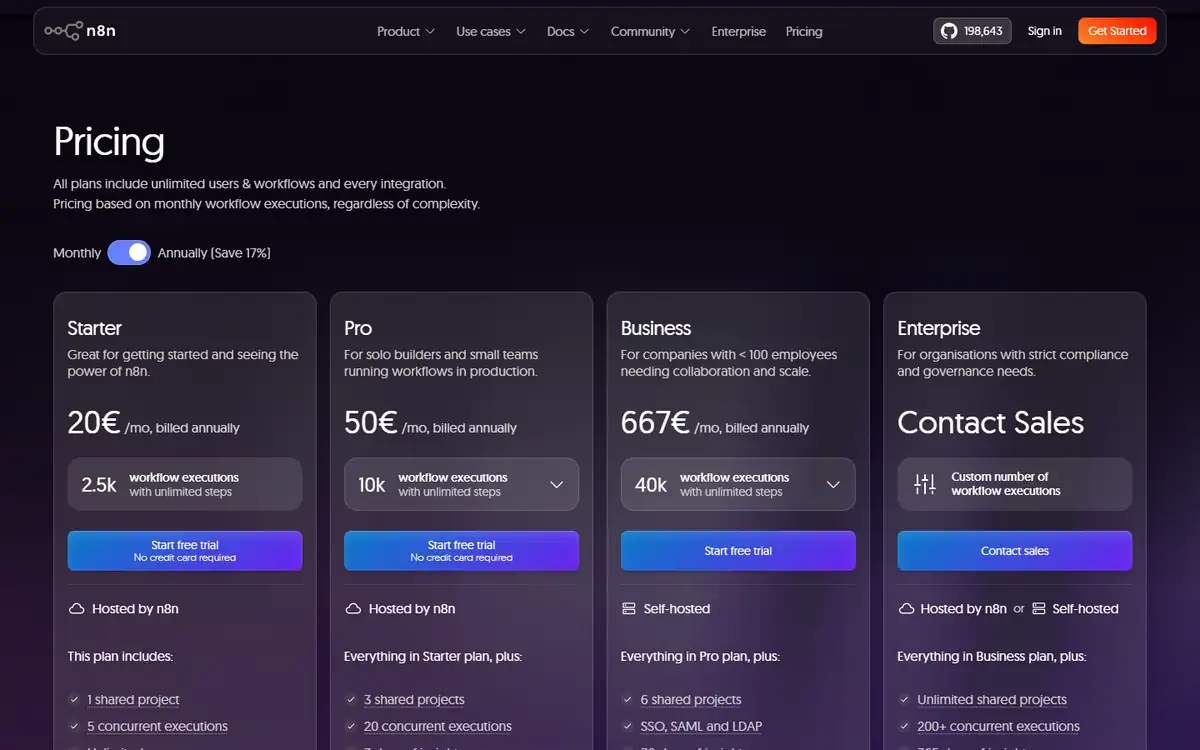The width and height of the screenshot is (1200, 750).
Task: Open the 20 concurrent executions feature link
Action: [438, 726]
